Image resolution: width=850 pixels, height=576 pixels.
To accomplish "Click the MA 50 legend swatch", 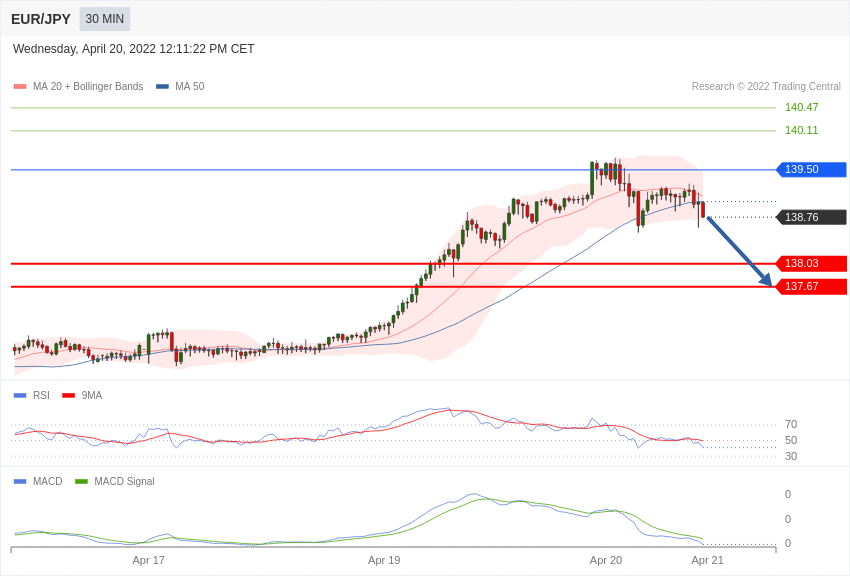I will 162,86.
